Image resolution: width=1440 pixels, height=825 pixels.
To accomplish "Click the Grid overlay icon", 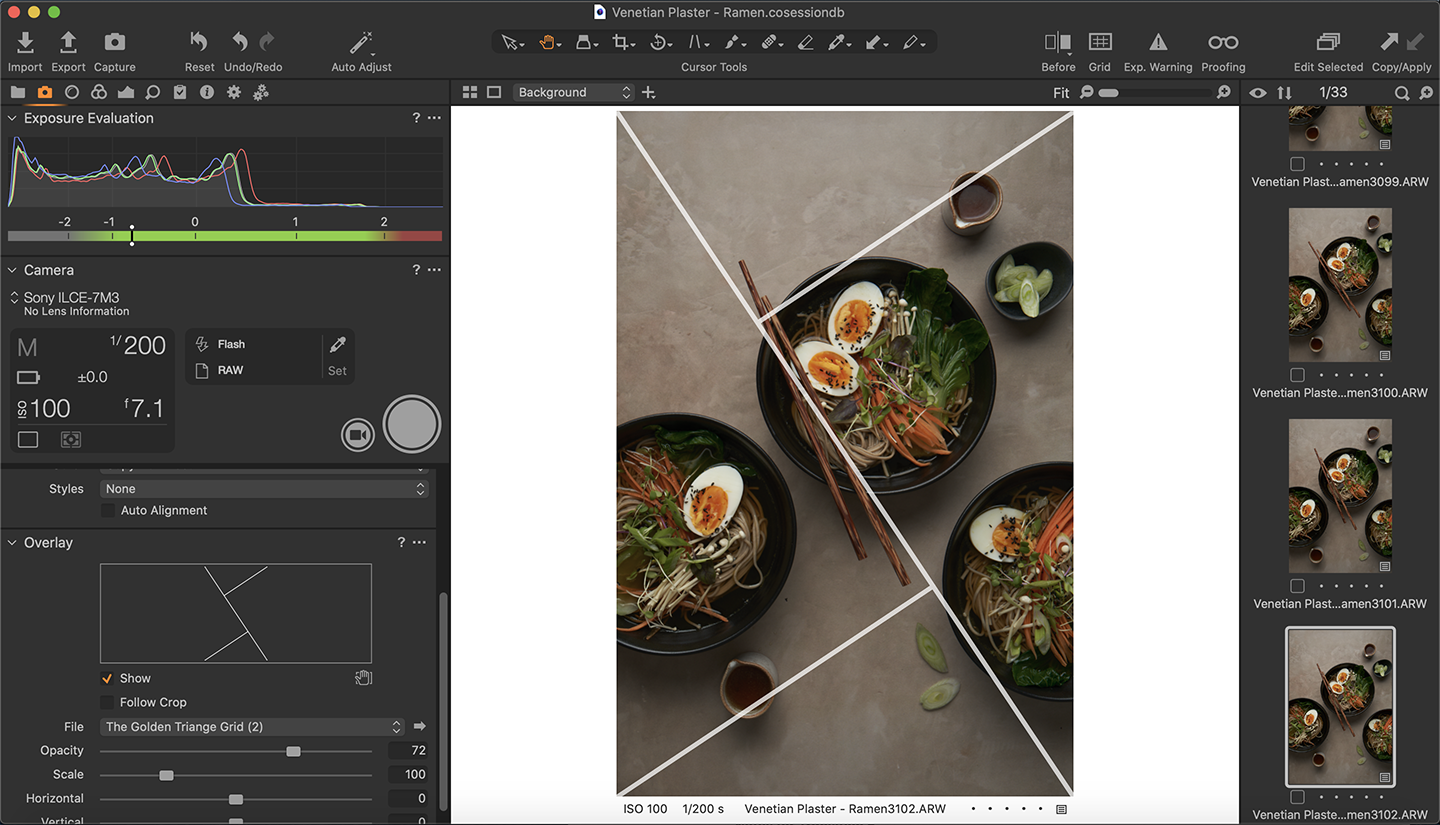I will pyautogui.click(x=1100, y=42).
